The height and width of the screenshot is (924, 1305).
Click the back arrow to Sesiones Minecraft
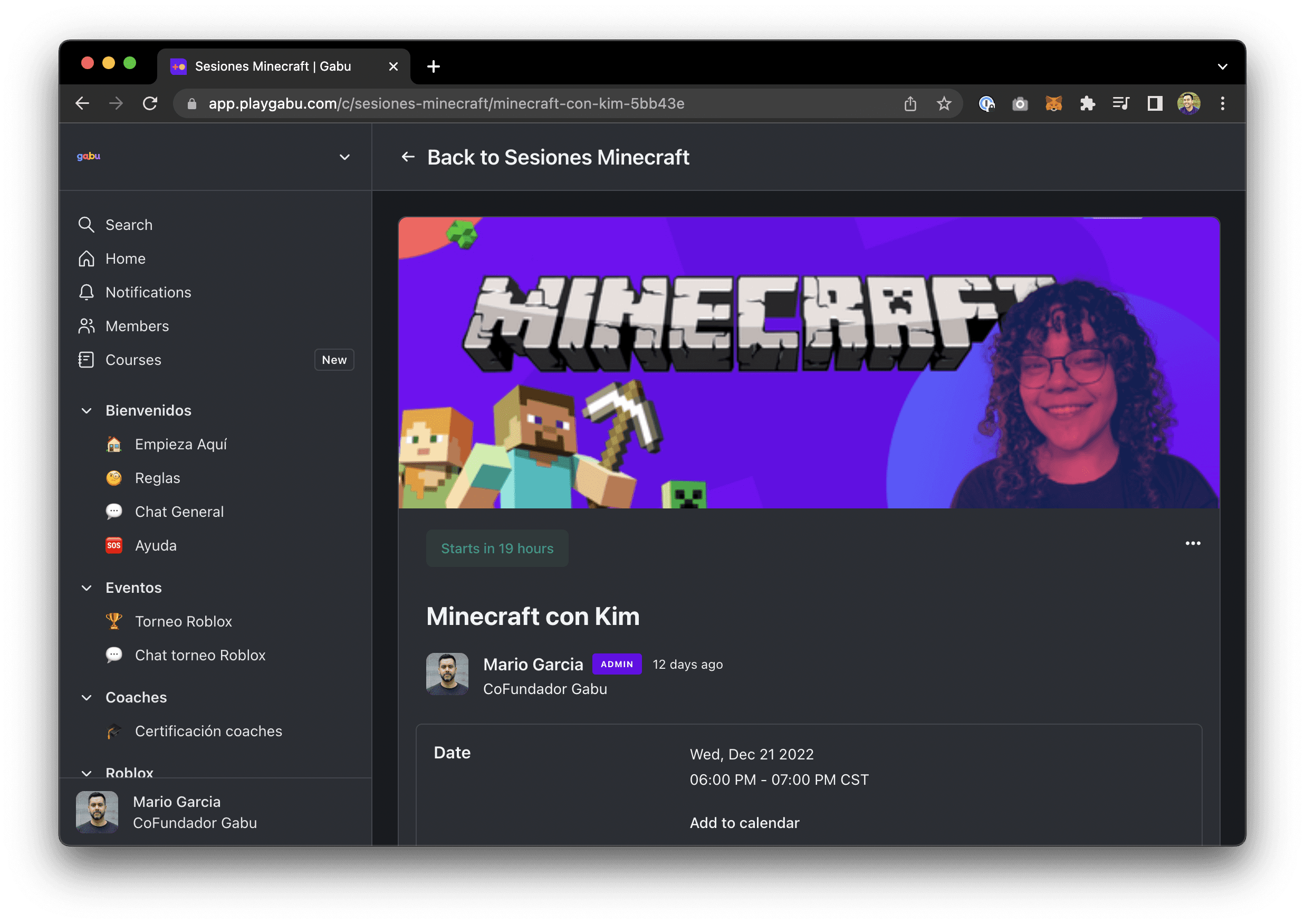coord(408,157)
